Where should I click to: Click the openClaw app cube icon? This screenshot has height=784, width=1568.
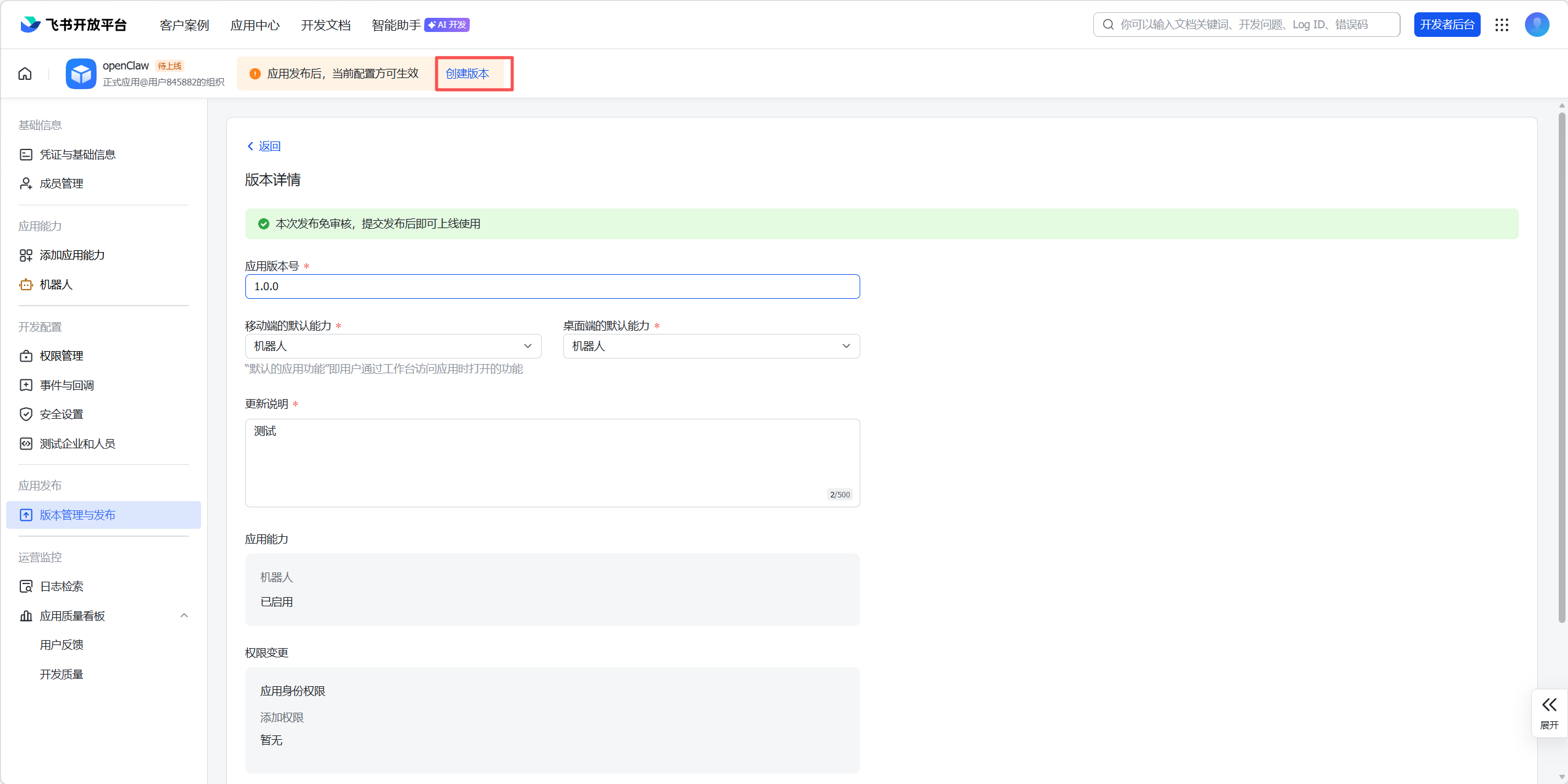click(x=81, y=74)
